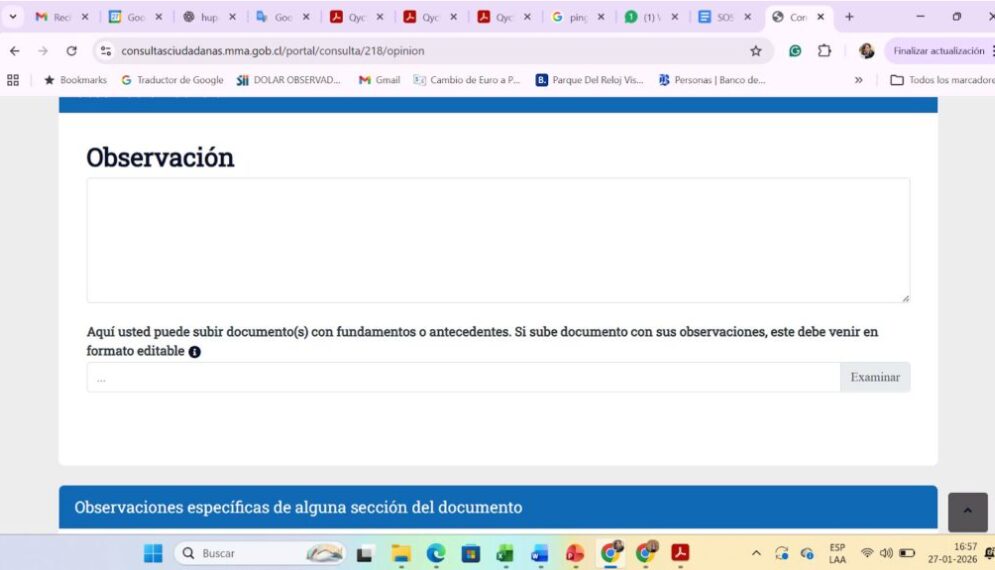
Task: Show hidden system tray icons
Action: point(756,553)
